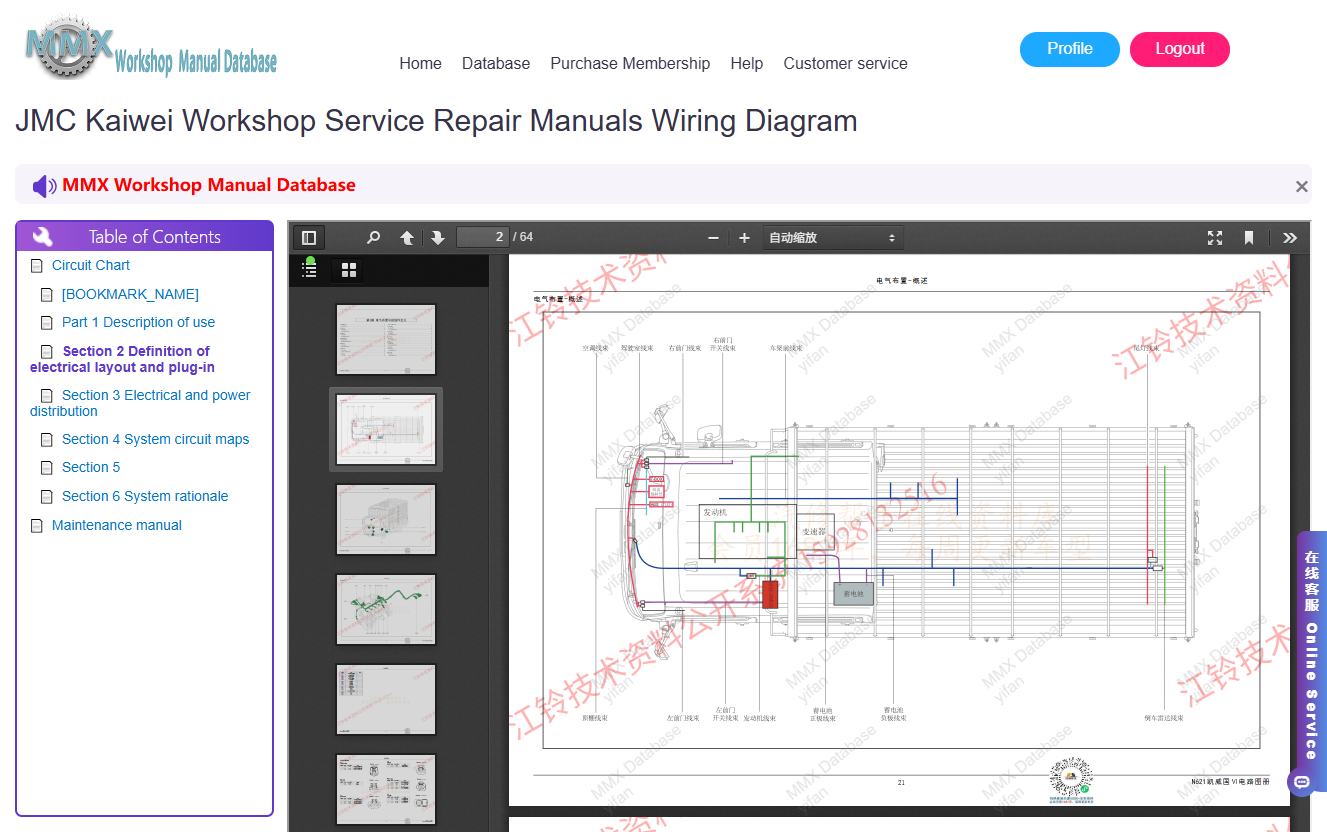This screenshot has width=1327, height=832.
Task: Go to next page with down arrow
Action: coord(438,238)
